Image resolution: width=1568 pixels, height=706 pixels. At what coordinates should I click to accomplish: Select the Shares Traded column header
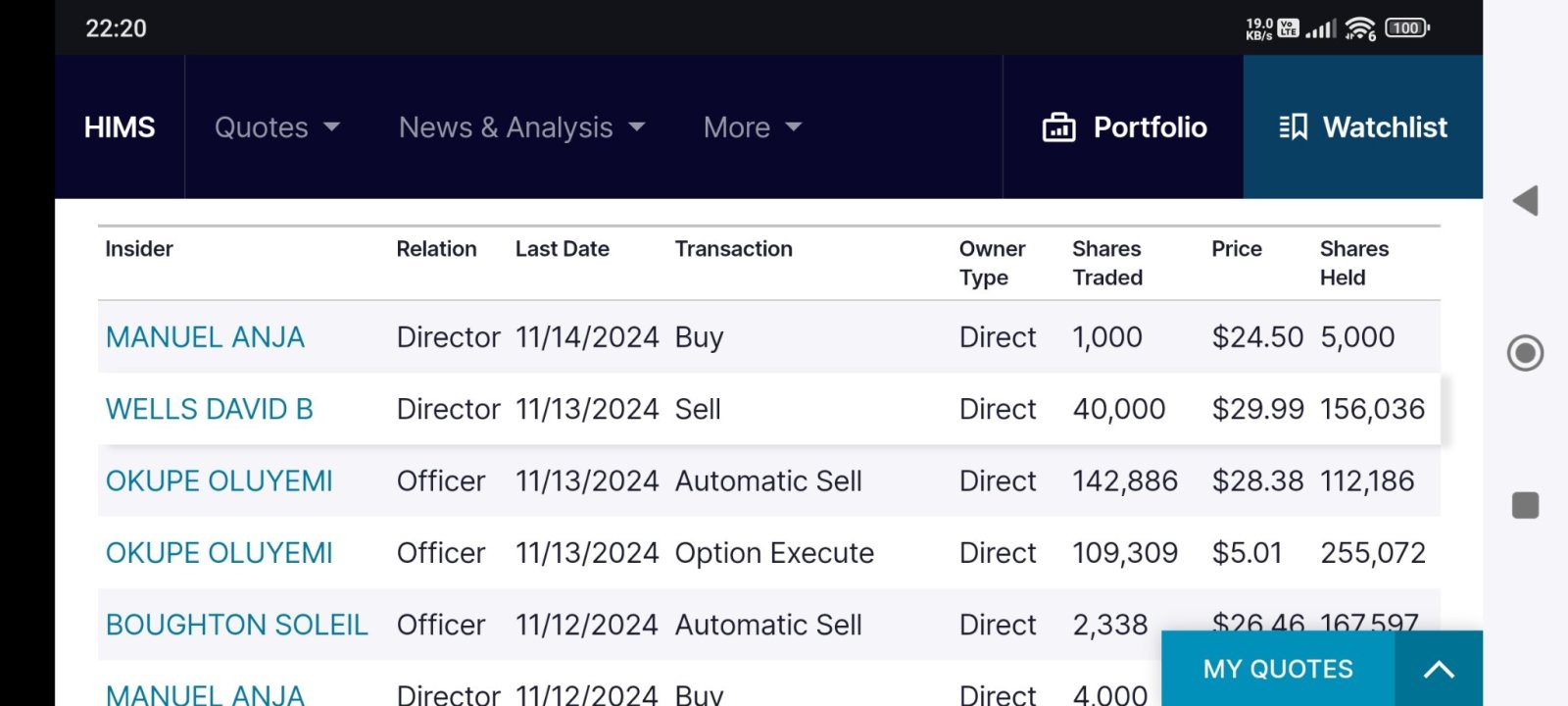(x=1107, y=263)
